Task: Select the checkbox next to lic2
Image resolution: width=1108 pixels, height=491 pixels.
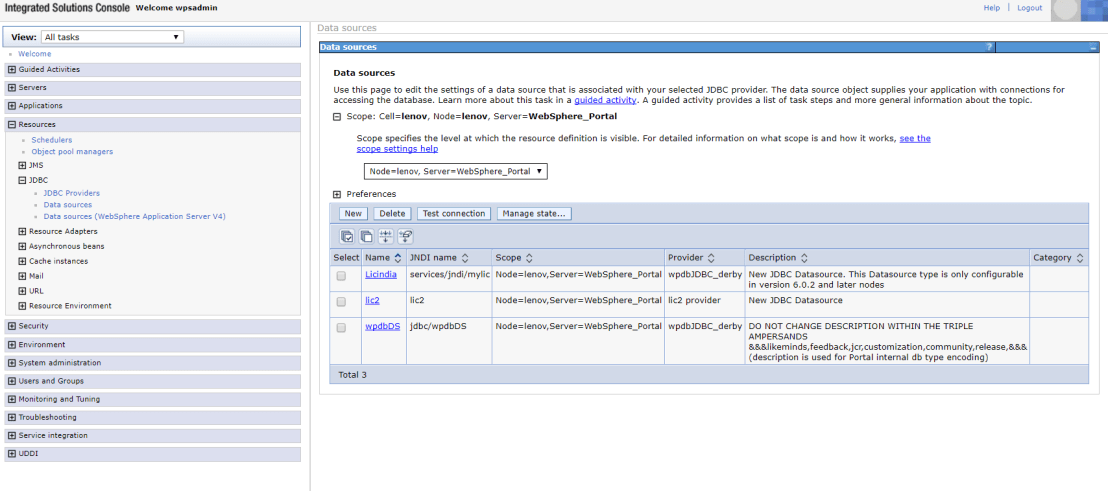Action: pyautogui.click(x=342, y=301)
